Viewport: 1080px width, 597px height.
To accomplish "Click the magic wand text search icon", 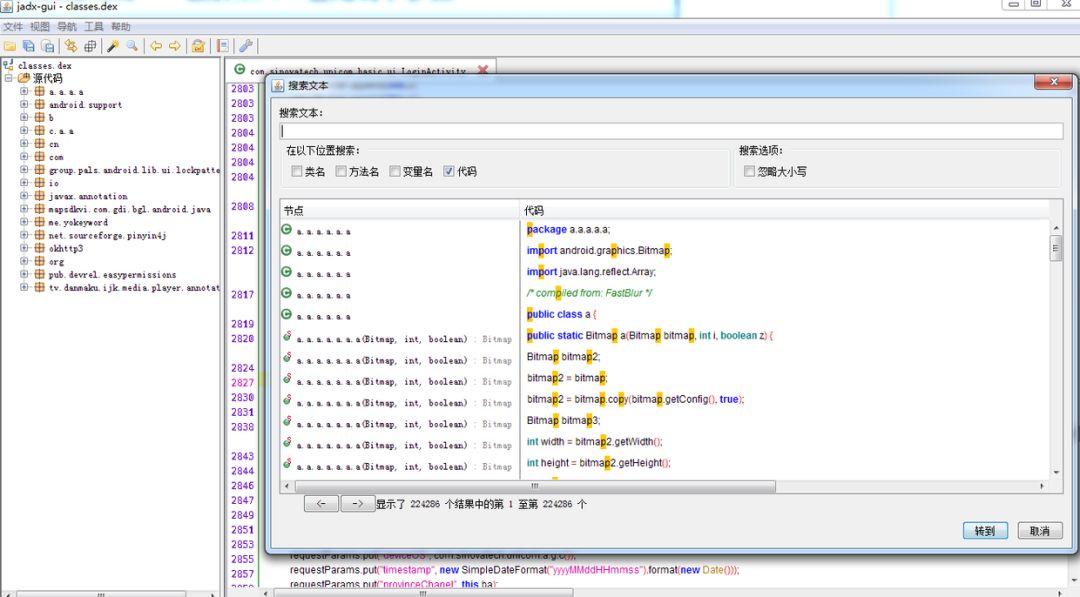I will 113,46.
